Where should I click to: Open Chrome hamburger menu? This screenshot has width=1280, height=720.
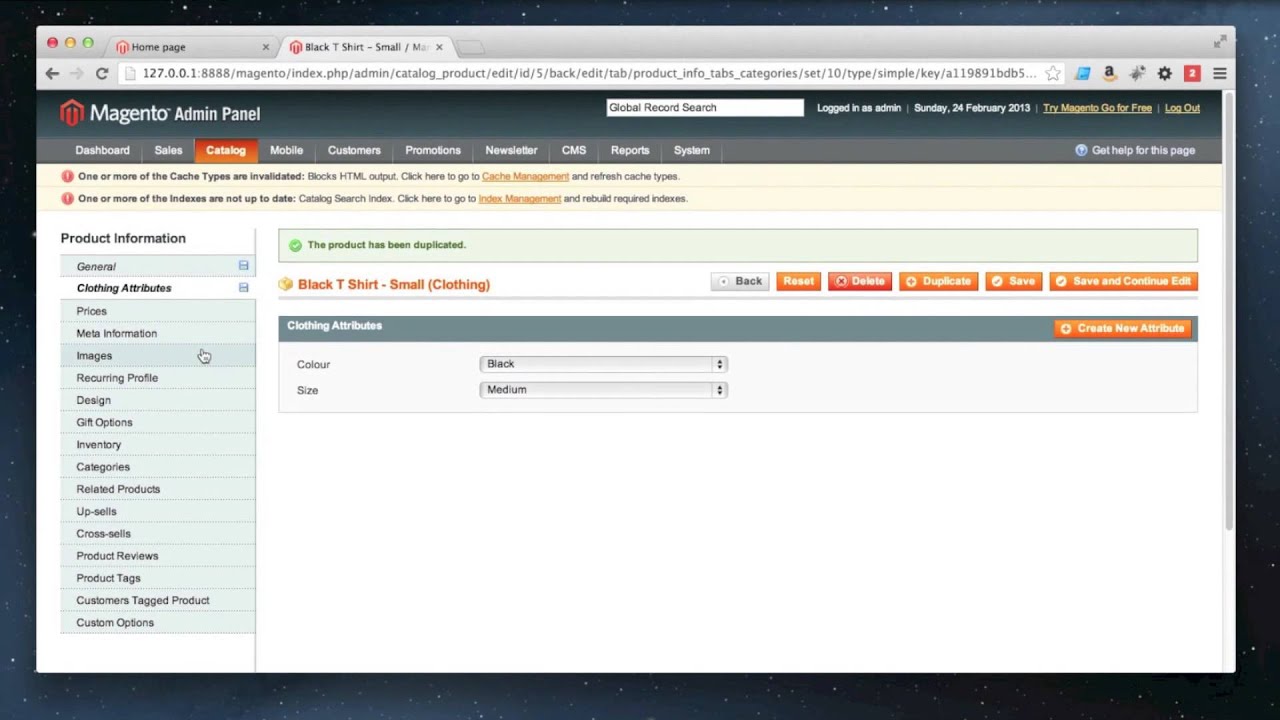(x=1220, y=73)
